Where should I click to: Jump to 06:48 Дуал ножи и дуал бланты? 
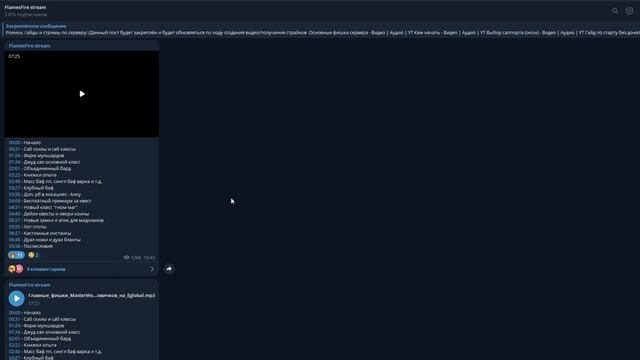(x=14, y=240)
